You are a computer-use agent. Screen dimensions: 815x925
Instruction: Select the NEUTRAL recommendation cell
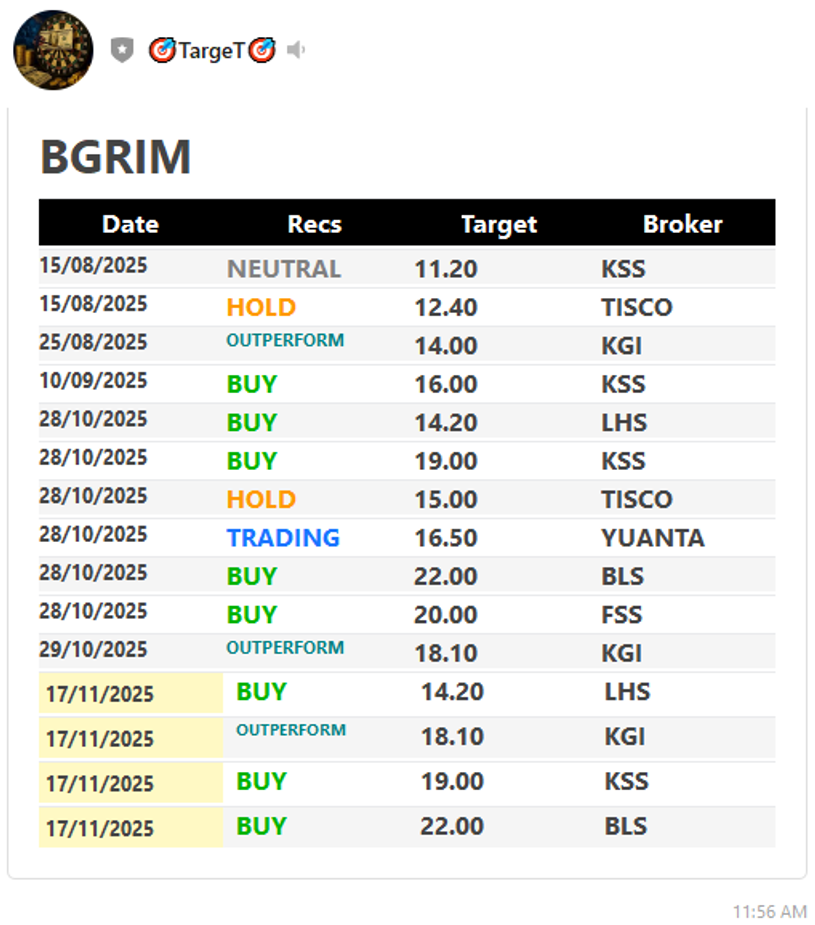284,269
